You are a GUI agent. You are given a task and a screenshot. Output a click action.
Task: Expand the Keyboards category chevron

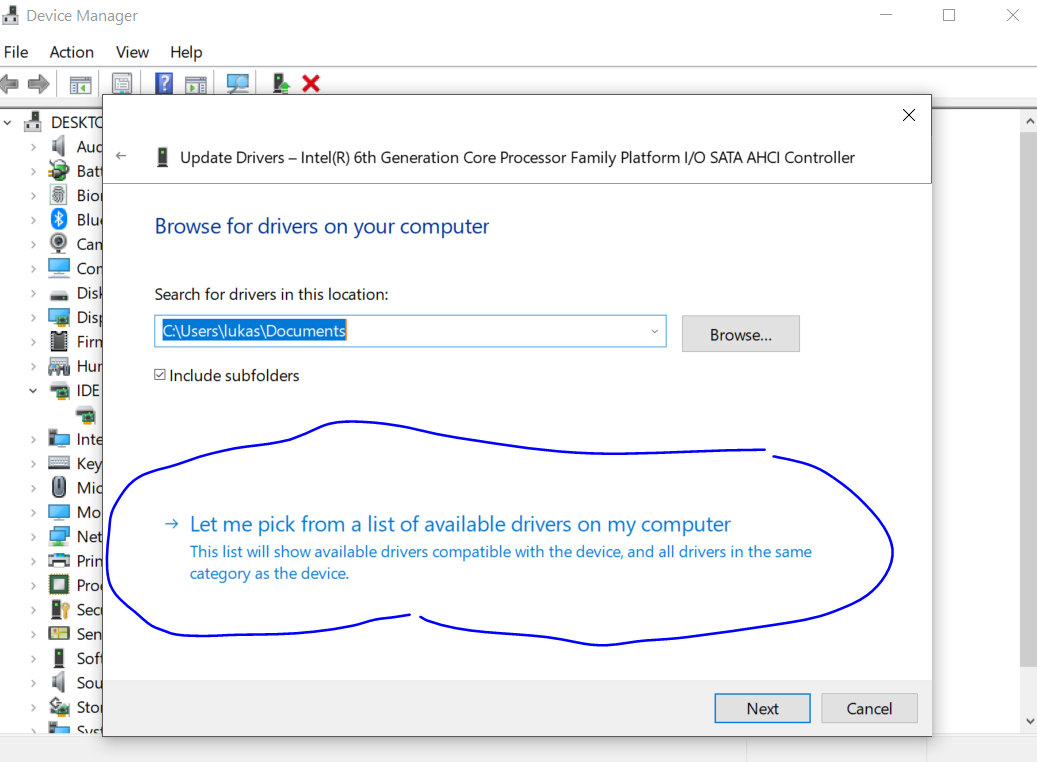click(x=33, y=463)
